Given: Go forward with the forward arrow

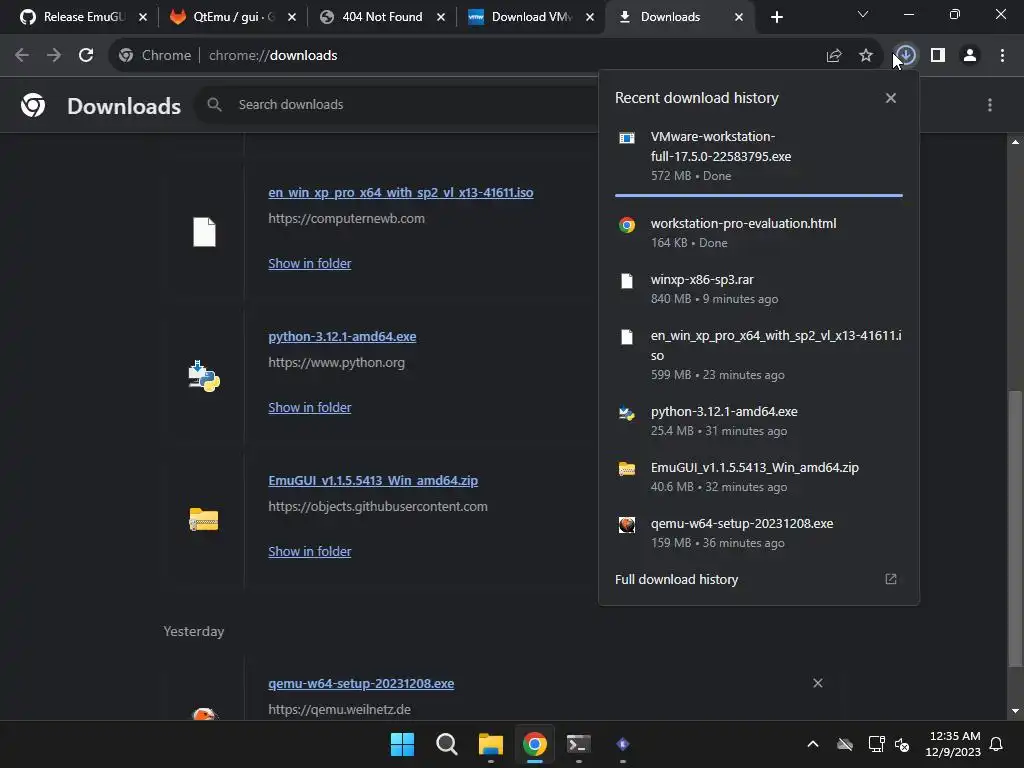Looking at the screenshot, I should tap(54, 56).
